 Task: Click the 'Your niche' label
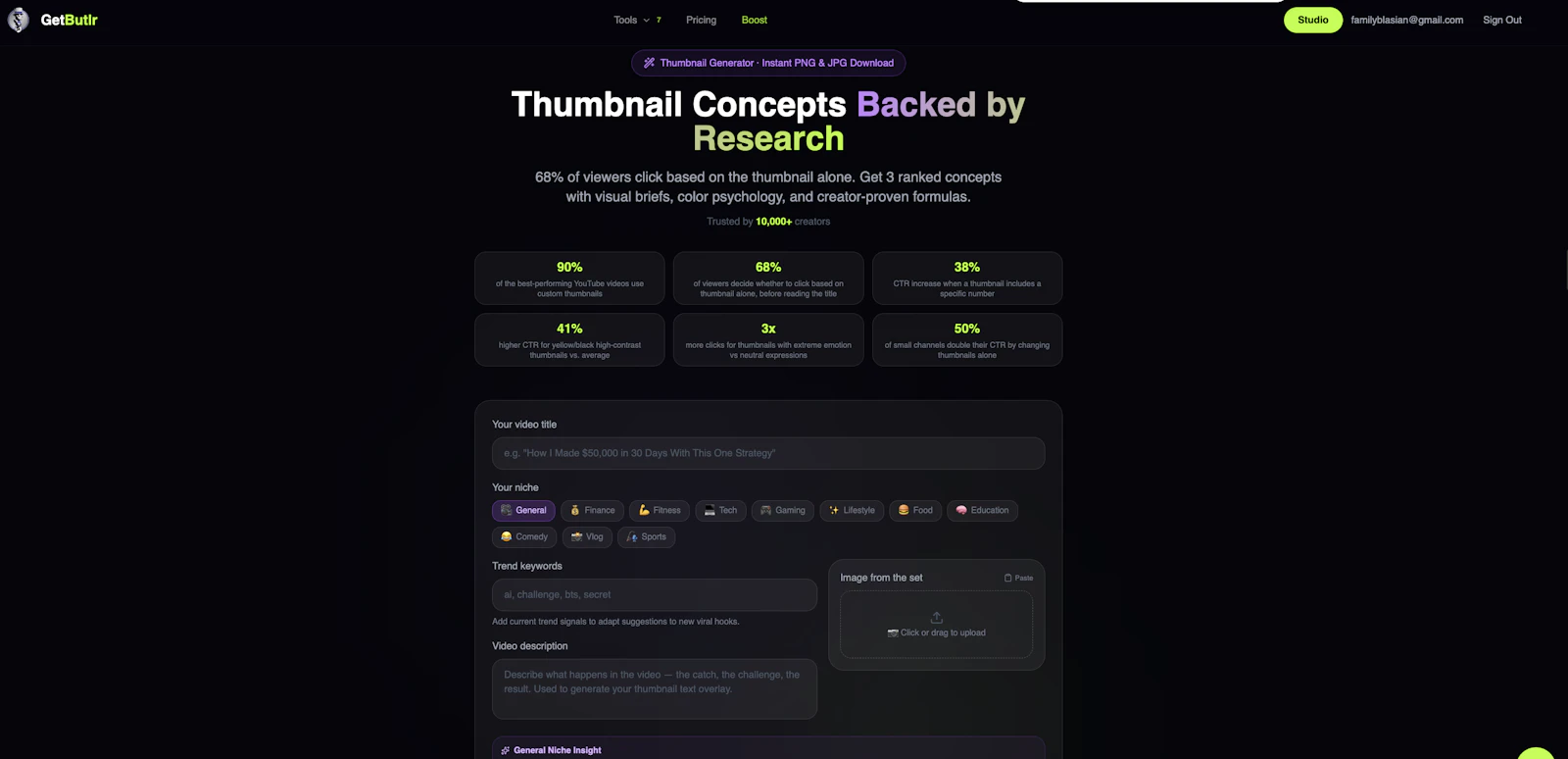click(515, 487)
